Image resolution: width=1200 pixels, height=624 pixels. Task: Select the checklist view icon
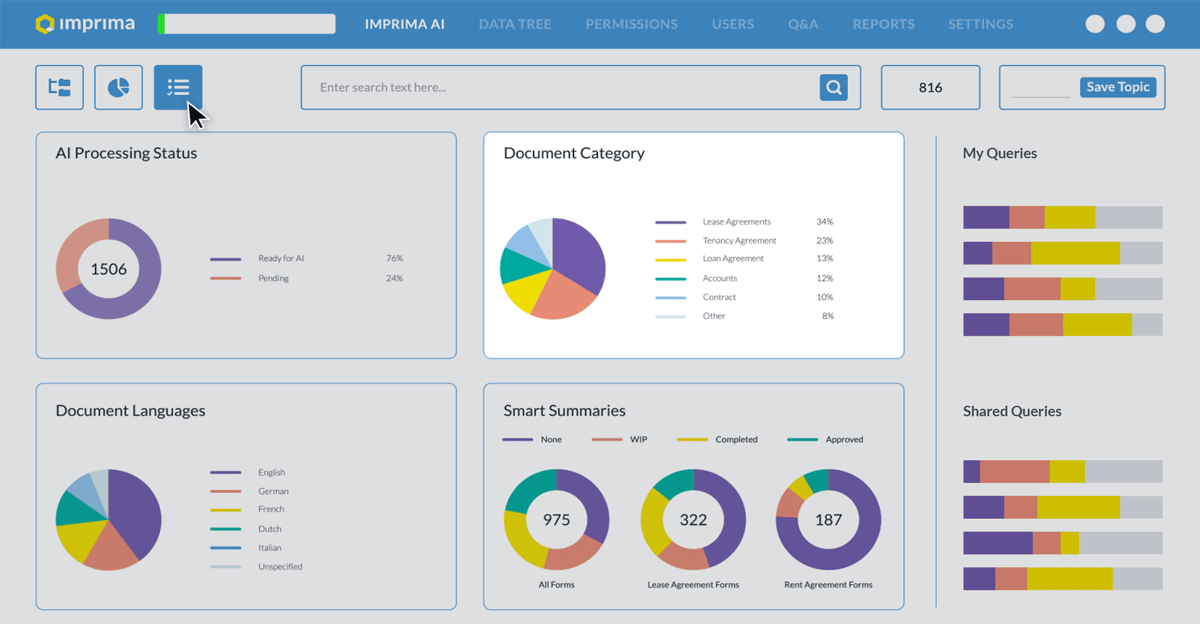178,88
